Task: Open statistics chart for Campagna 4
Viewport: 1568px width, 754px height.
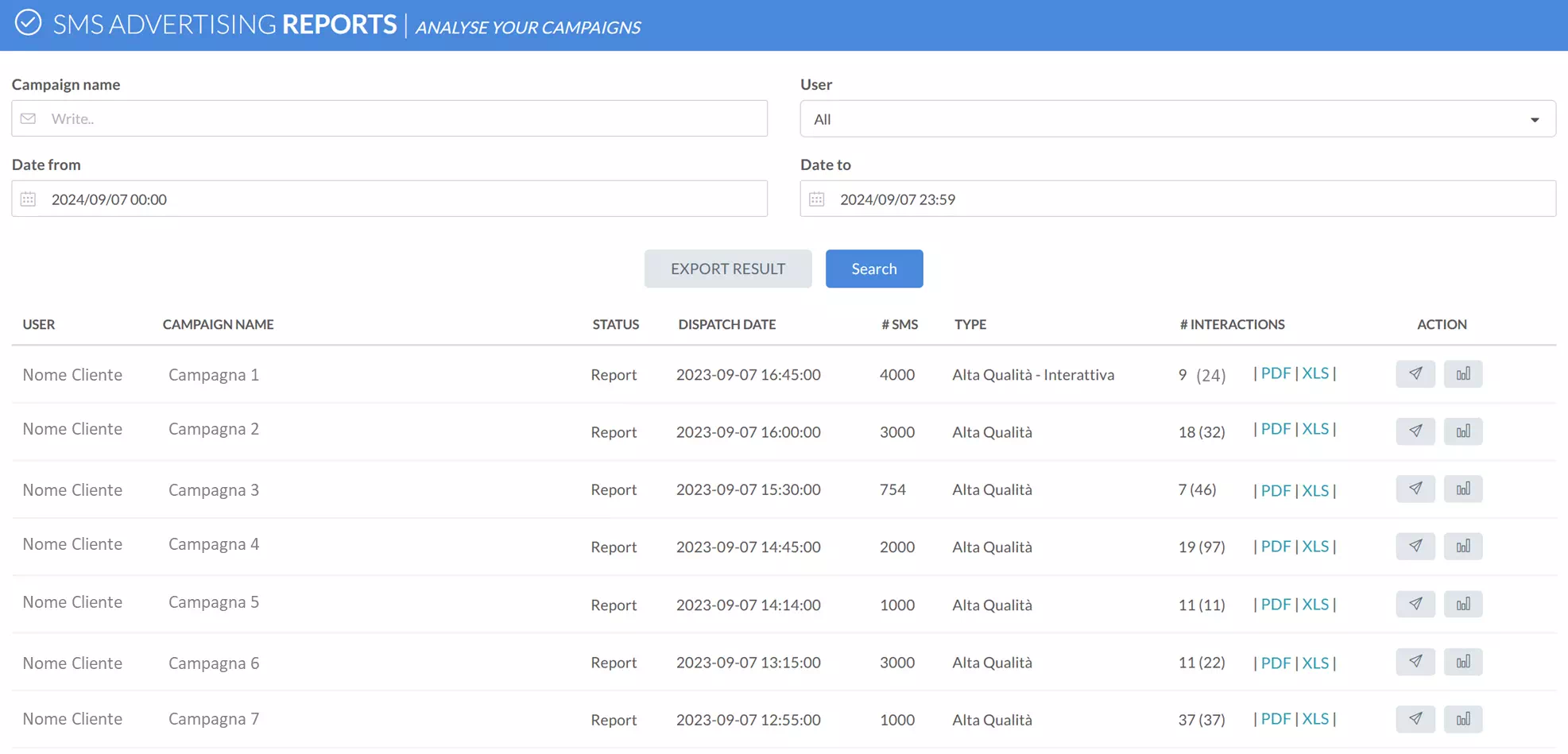Action: click(1463, 546)
